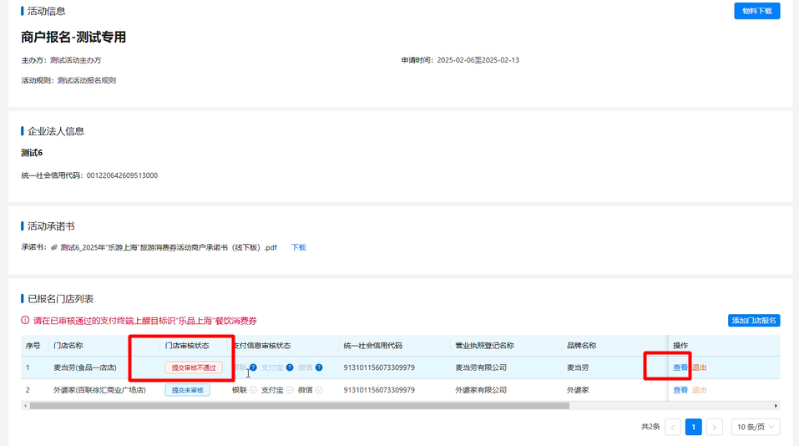Screen dimensions: 799x446
Task: Go to the next page arrow
Action: 714,427
